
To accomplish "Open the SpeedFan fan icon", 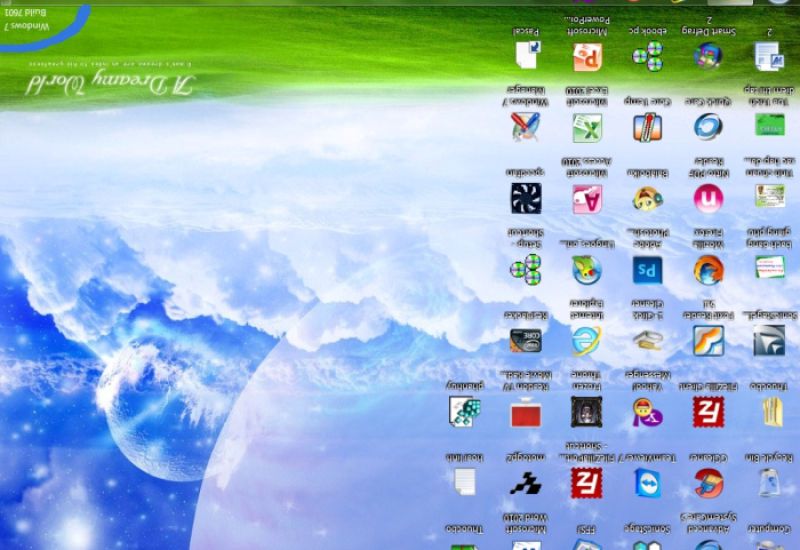I will (x=526, y=198).
